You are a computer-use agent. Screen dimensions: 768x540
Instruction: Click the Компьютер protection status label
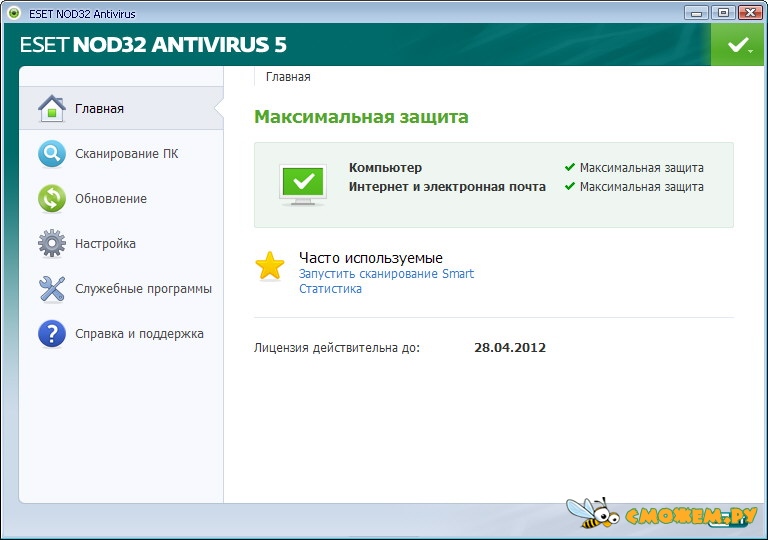pos(385,168)
